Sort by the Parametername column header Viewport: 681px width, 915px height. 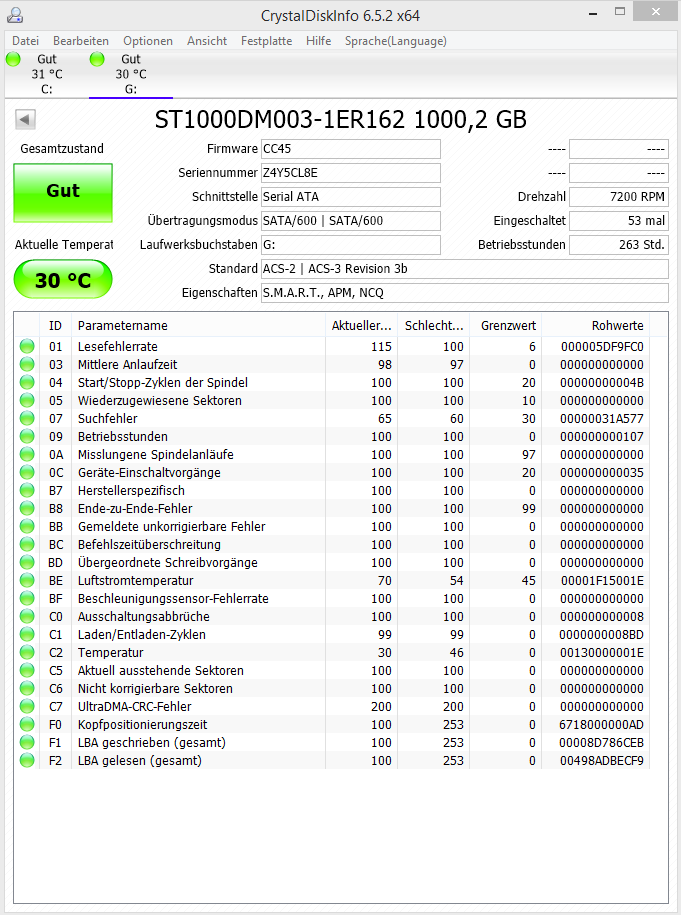pyautogui.click(x=198, y=325)
